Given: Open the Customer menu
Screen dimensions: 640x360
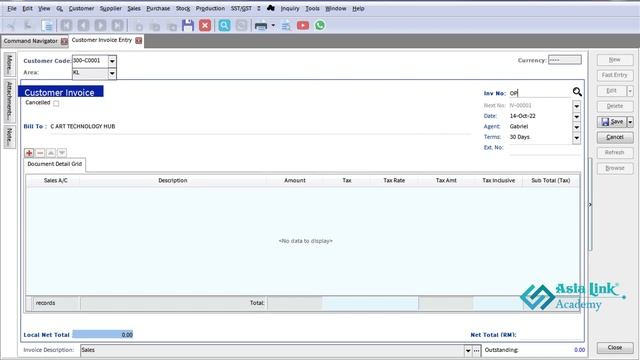Looking at the screenshot, I should [81, 8].
